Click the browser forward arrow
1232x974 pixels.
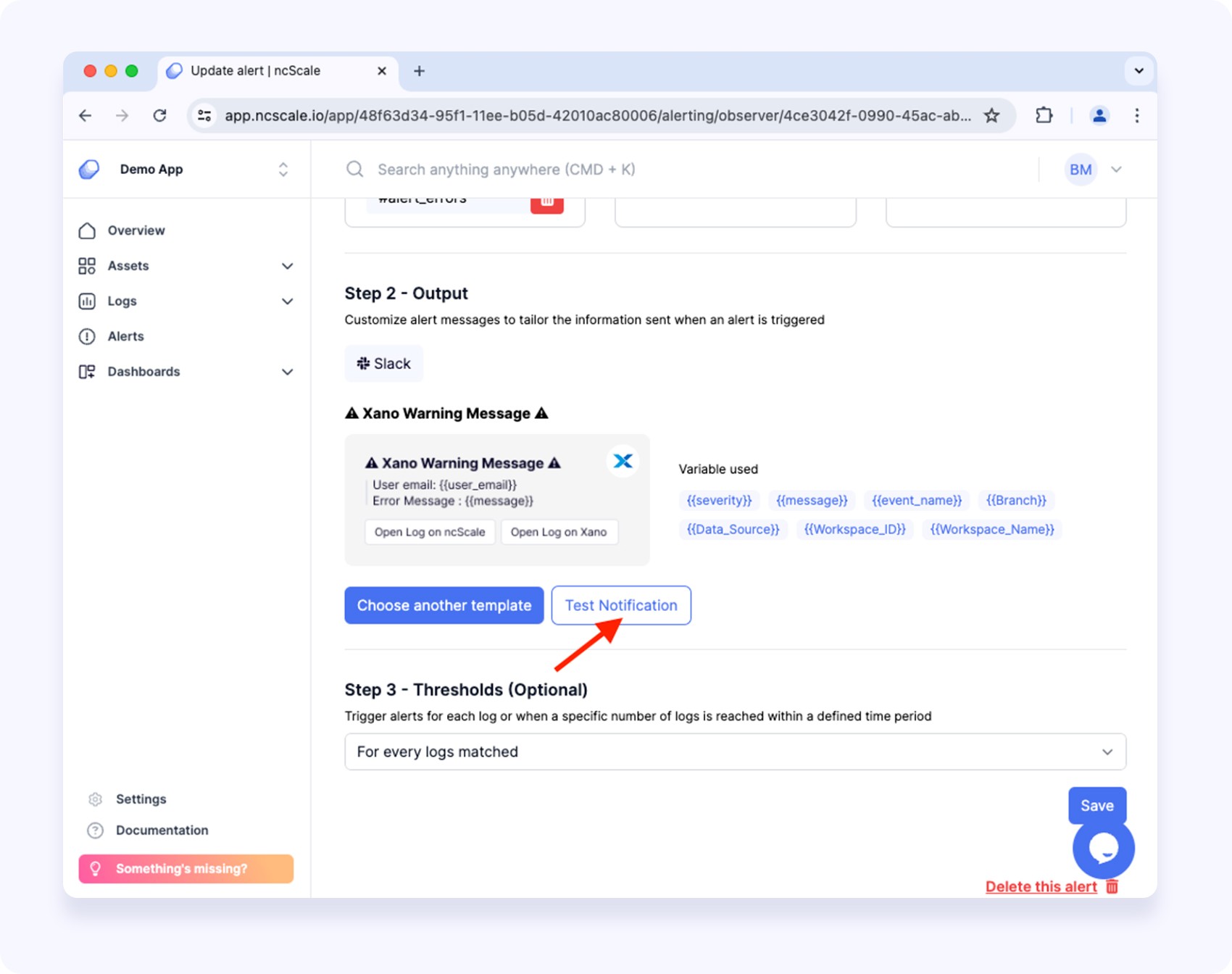(122, 115)
